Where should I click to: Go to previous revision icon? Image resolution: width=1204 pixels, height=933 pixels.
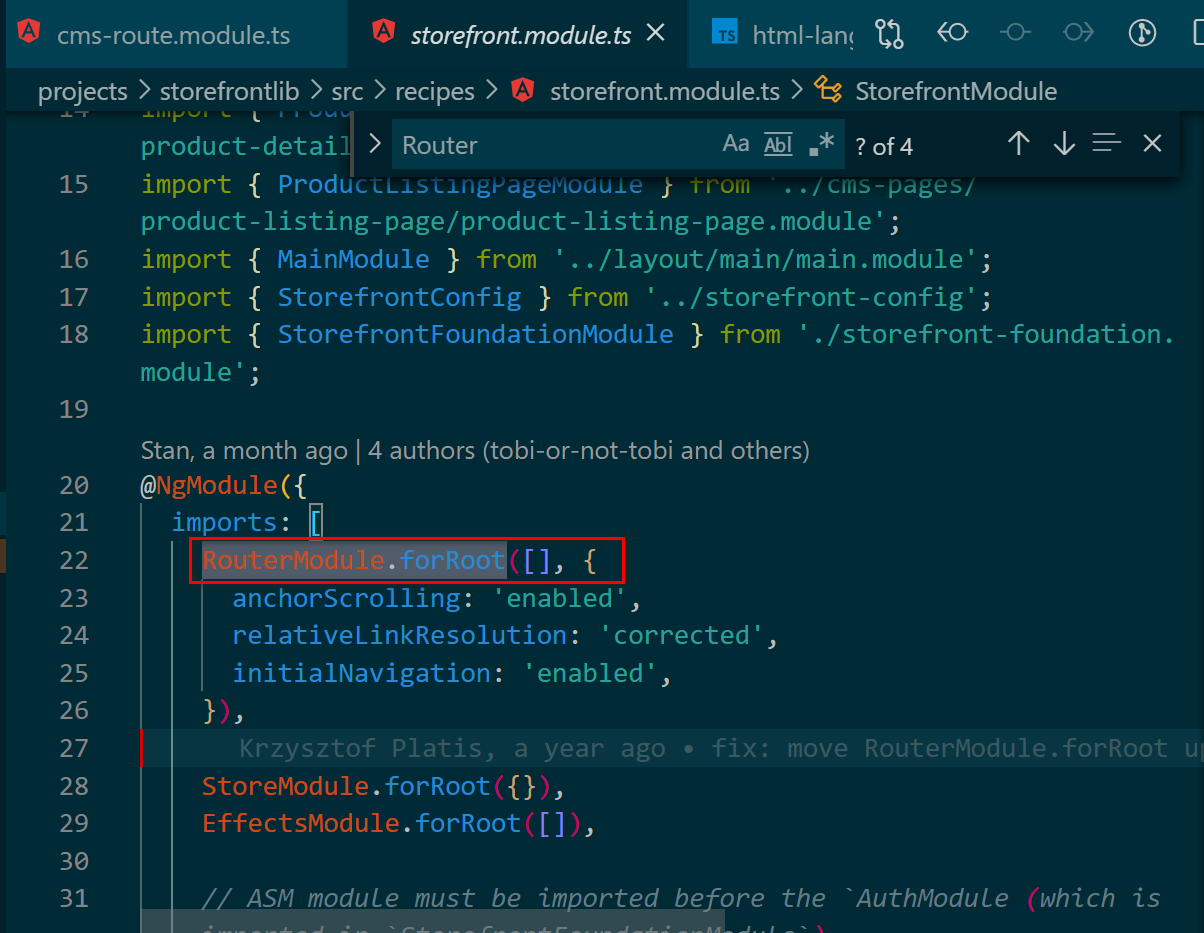click(952, 33)
